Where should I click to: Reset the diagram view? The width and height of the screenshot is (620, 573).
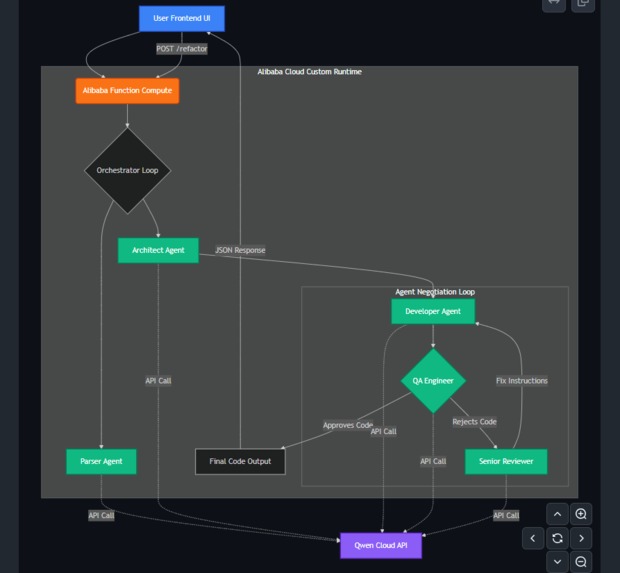(557, 538)
